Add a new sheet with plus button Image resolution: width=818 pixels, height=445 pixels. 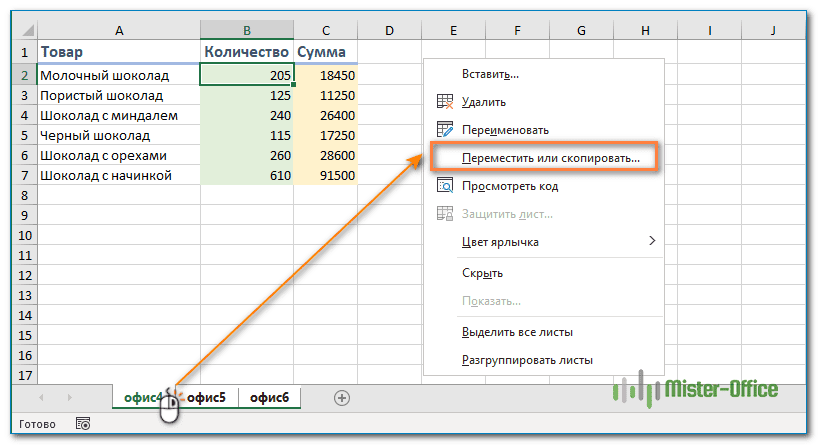coord(342,398)
